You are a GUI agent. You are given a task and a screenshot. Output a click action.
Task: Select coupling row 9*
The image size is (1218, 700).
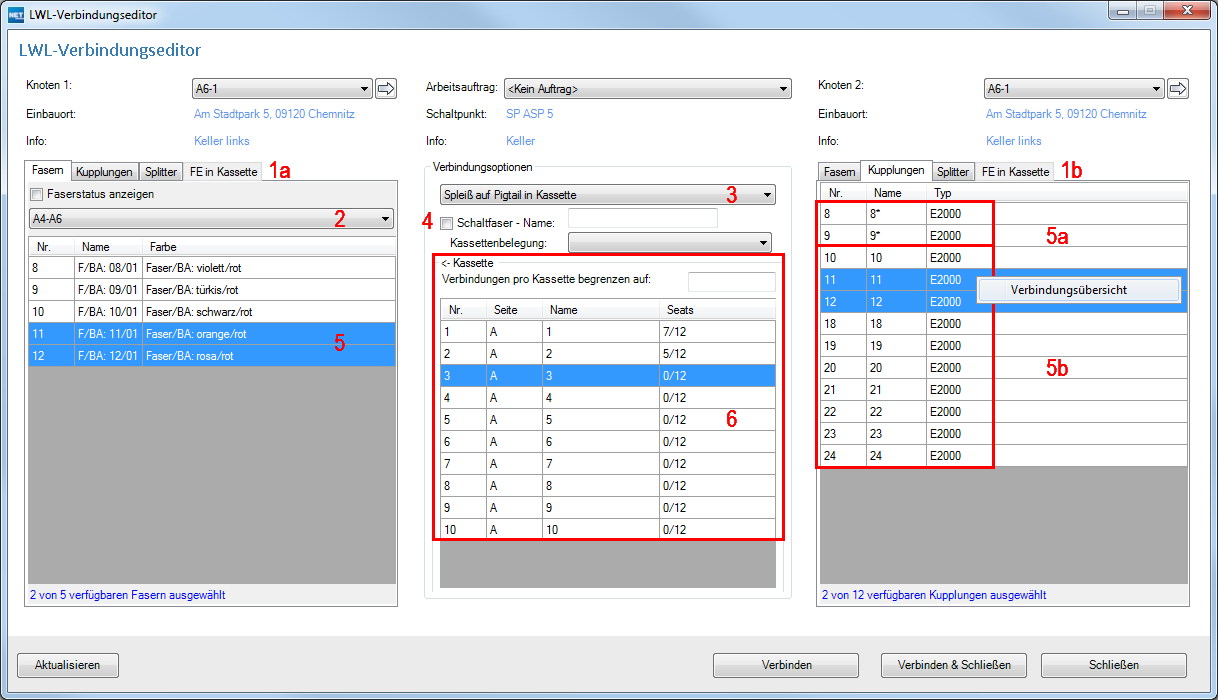pos(1004,236)
